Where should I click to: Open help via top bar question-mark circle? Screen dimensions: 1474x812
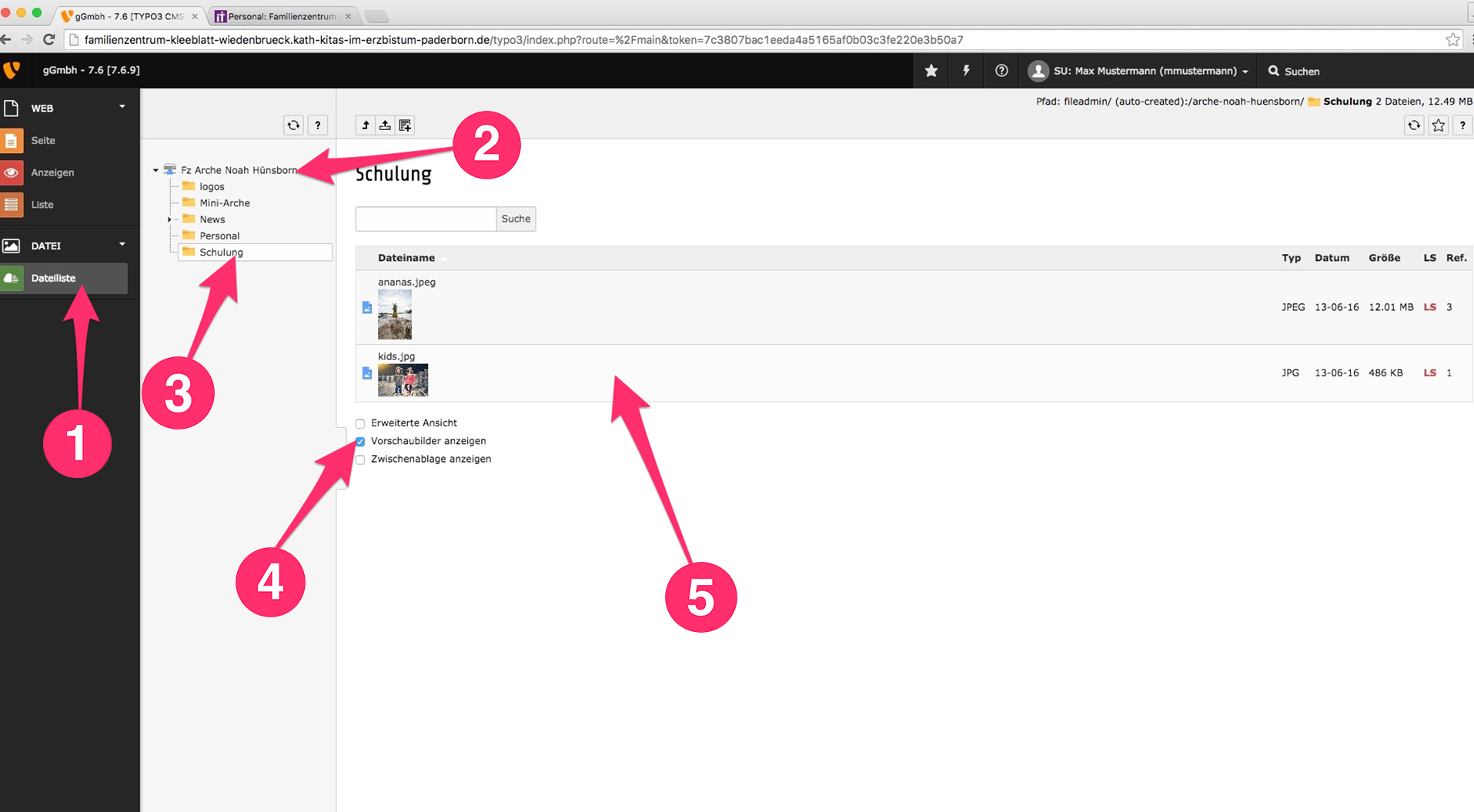[1001, 71]
